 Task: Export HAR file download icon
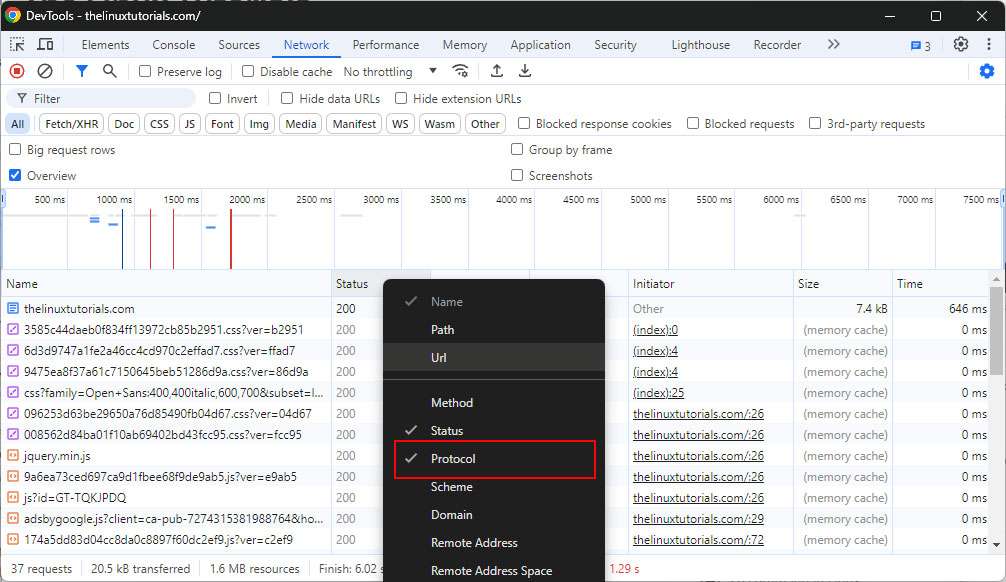click(x=525, y=71)
